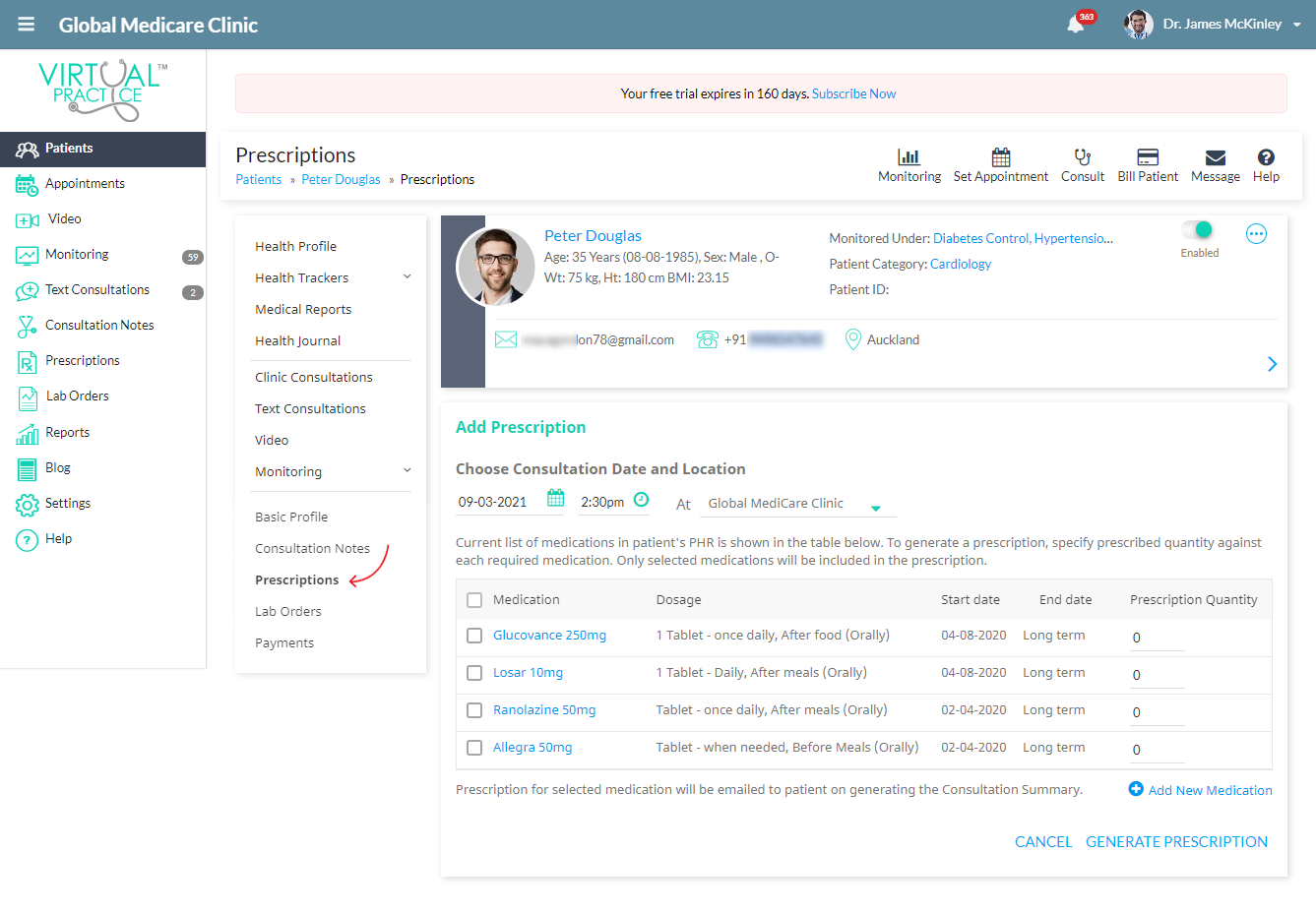This screenshot has width=1316, height=914.
Task: Click Peter Douglas patient name heading
Action: 593,235
